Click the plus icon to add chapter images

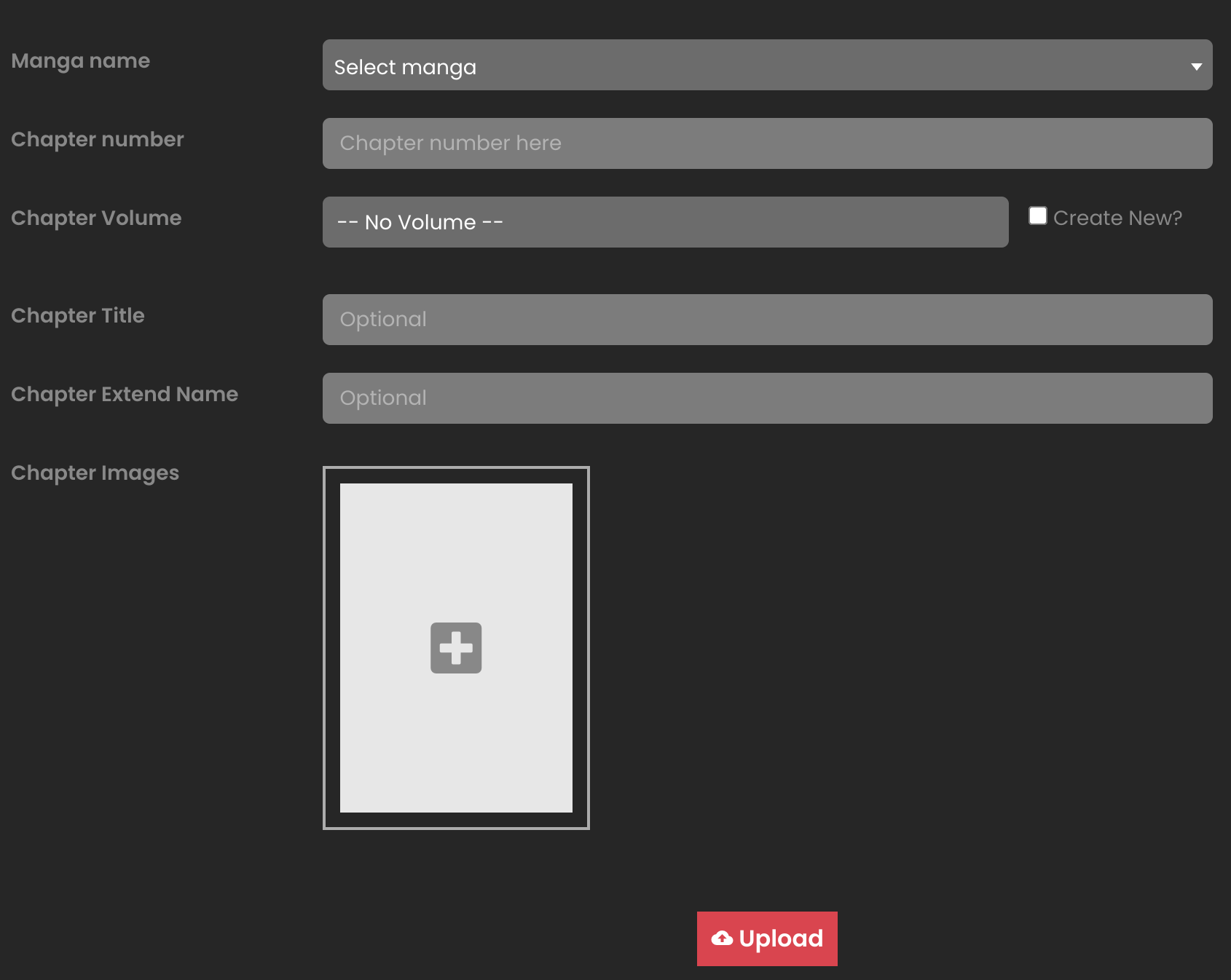[456, 648]
